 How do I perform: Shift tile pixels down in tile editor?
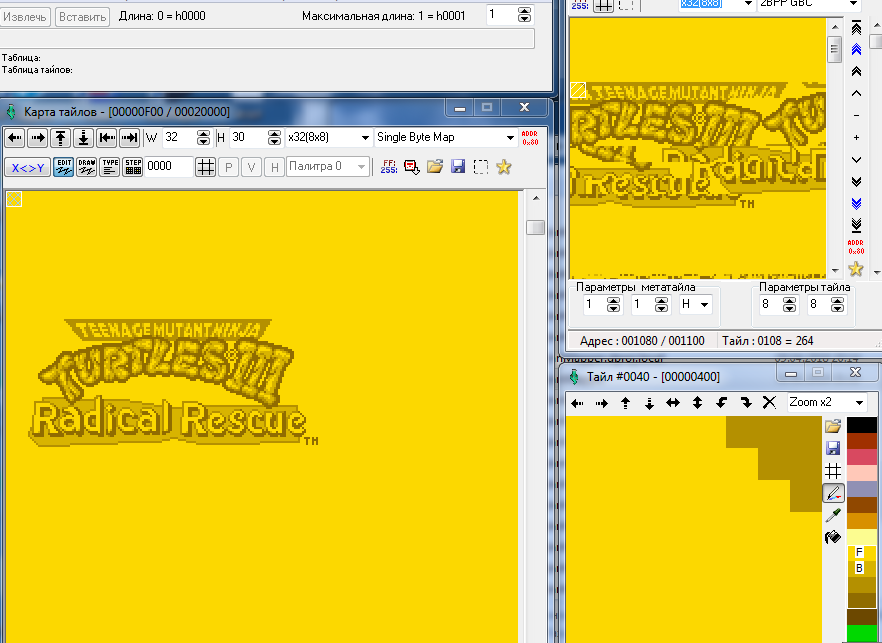(649, 403)
